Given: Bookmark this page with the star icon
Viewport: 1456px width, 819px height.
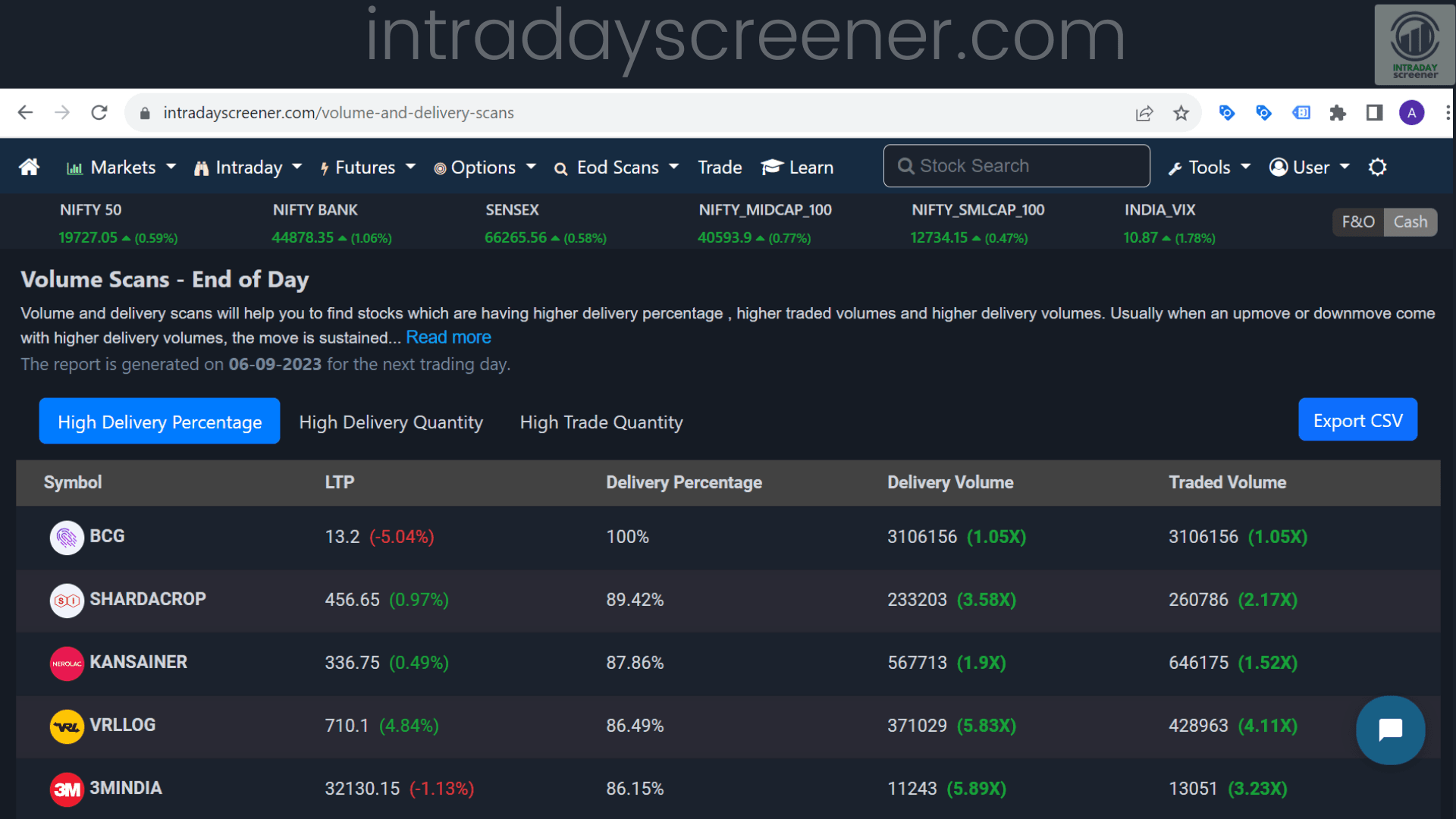Looking at the screenshot, I should point(1181,113).
